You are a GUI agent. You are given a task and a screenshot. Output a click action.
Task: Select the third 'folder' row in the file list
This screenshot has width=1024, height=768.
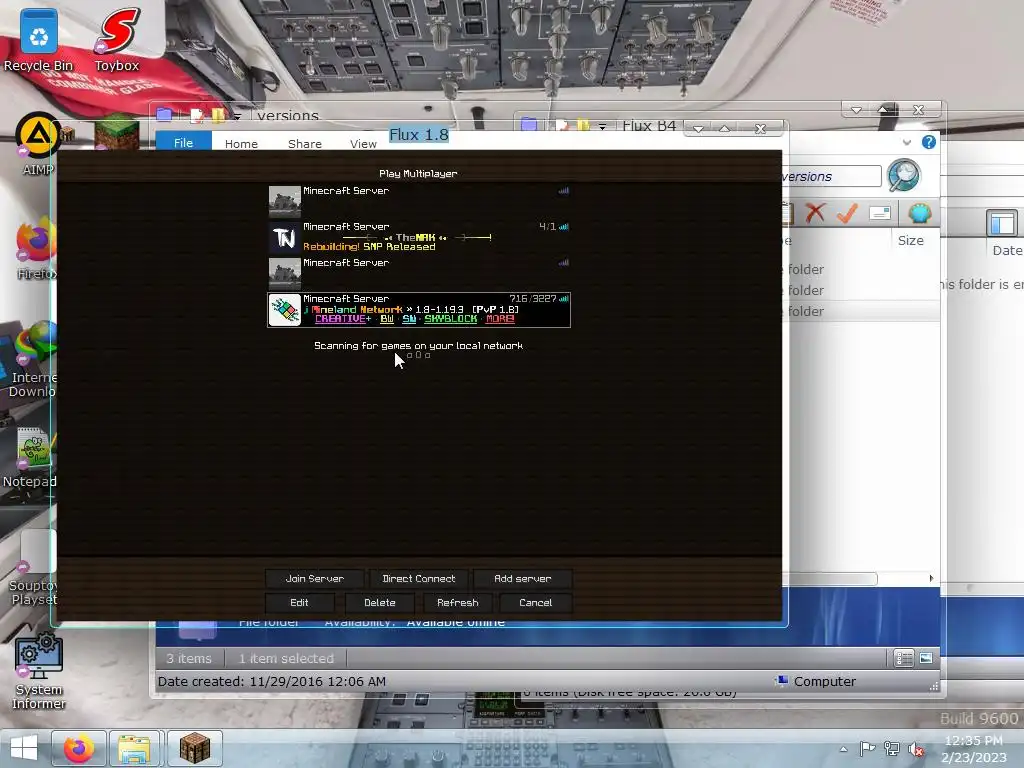[x=861, y=312]
